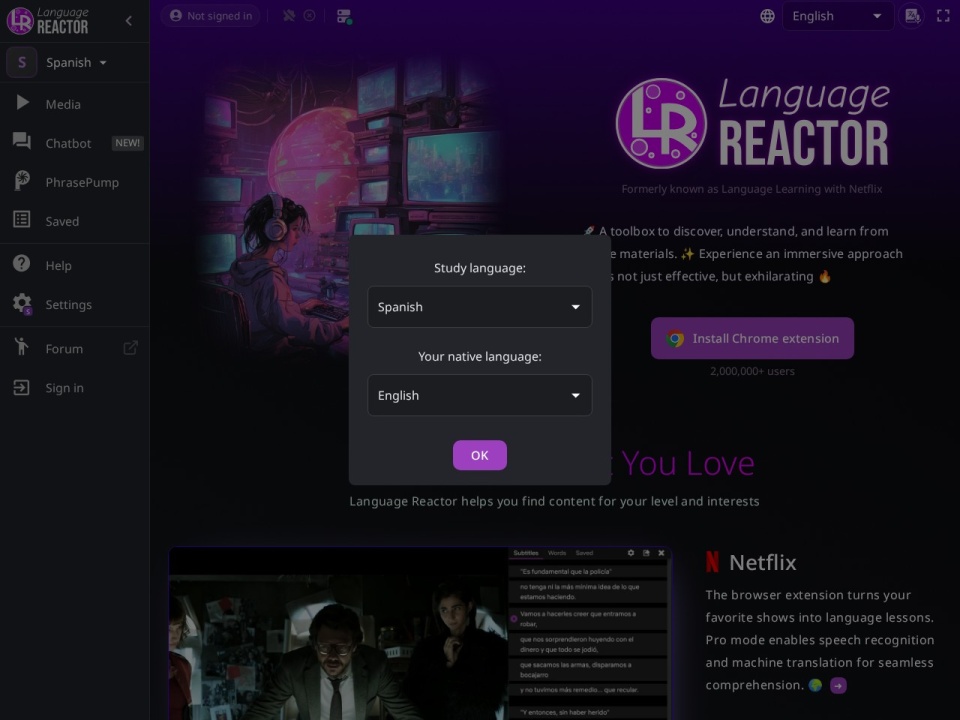960x720 pixels.
Task: Click the Media play triangle icon
Action: [x=22, y=103]
